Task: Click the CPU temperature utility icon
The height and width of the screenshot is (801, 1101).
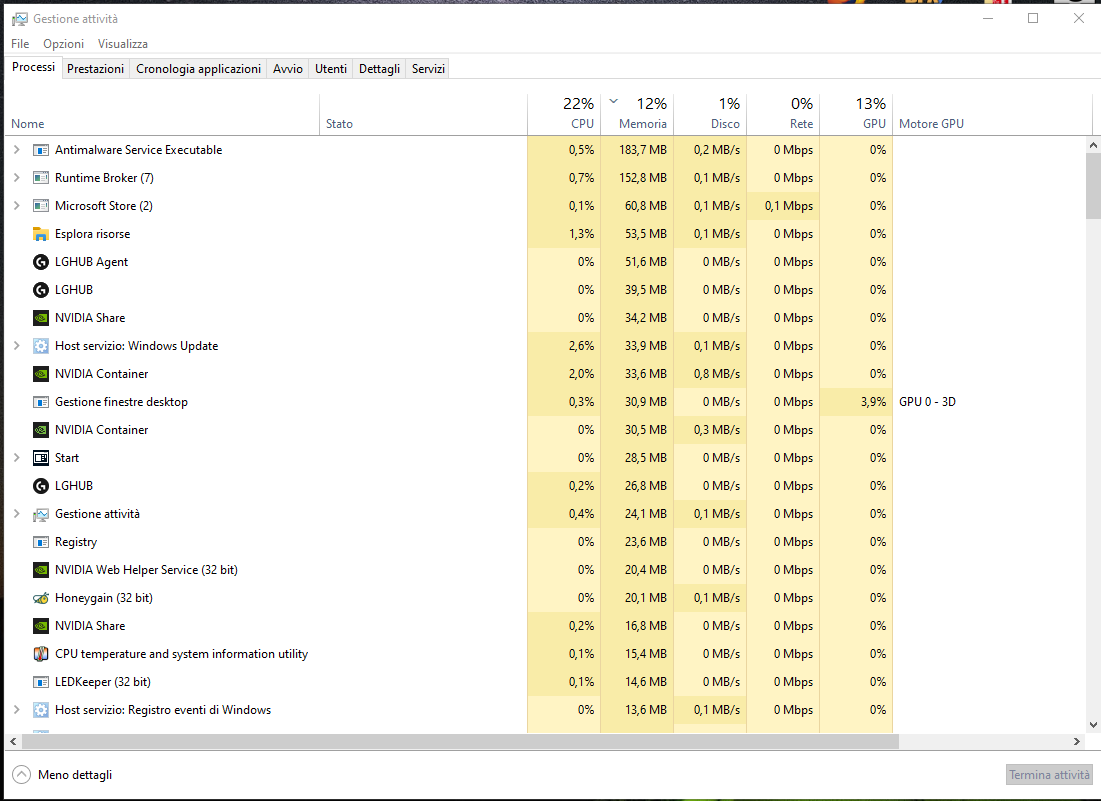Action: point(41,654)
